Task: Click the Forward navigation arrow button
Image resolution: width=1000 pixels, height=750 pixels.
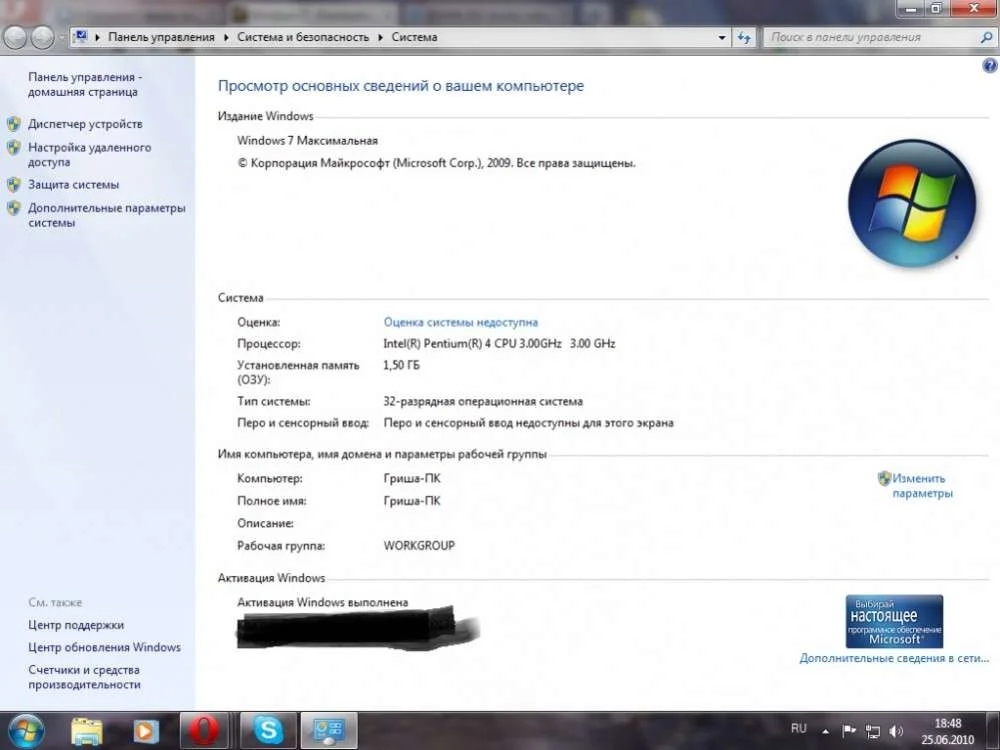Action: (42, 38)
